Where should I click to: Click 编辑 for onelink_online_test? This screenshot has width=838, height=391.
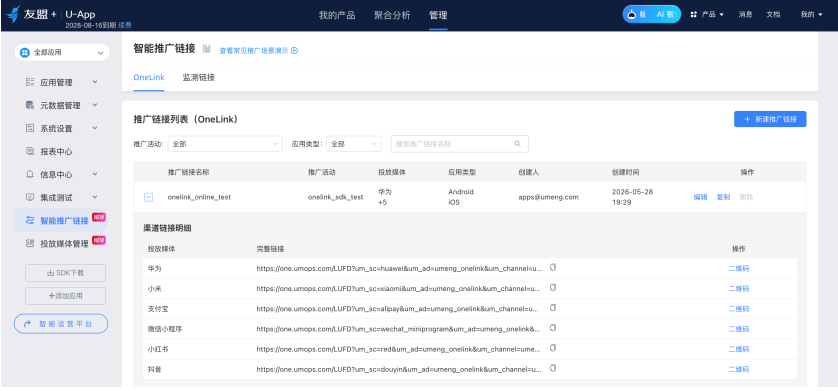700,197
